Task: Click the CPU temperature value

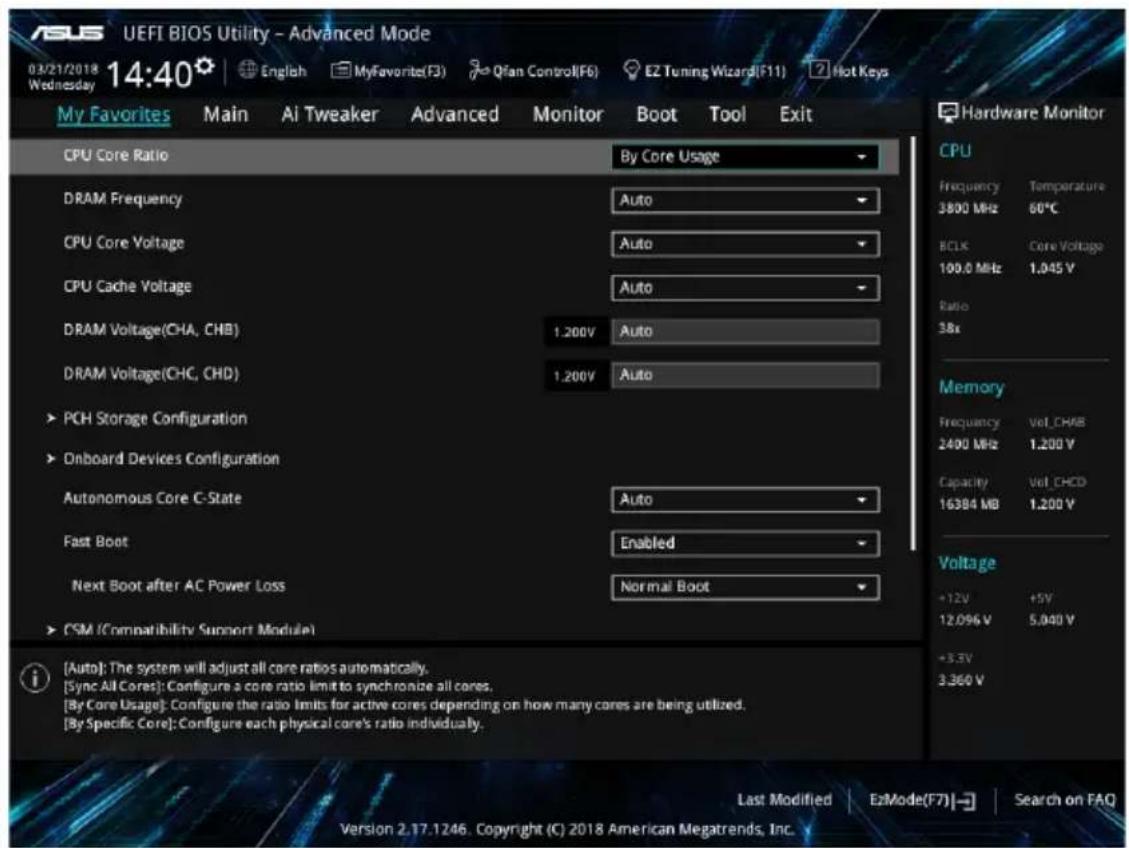Action: (1043, 209)
